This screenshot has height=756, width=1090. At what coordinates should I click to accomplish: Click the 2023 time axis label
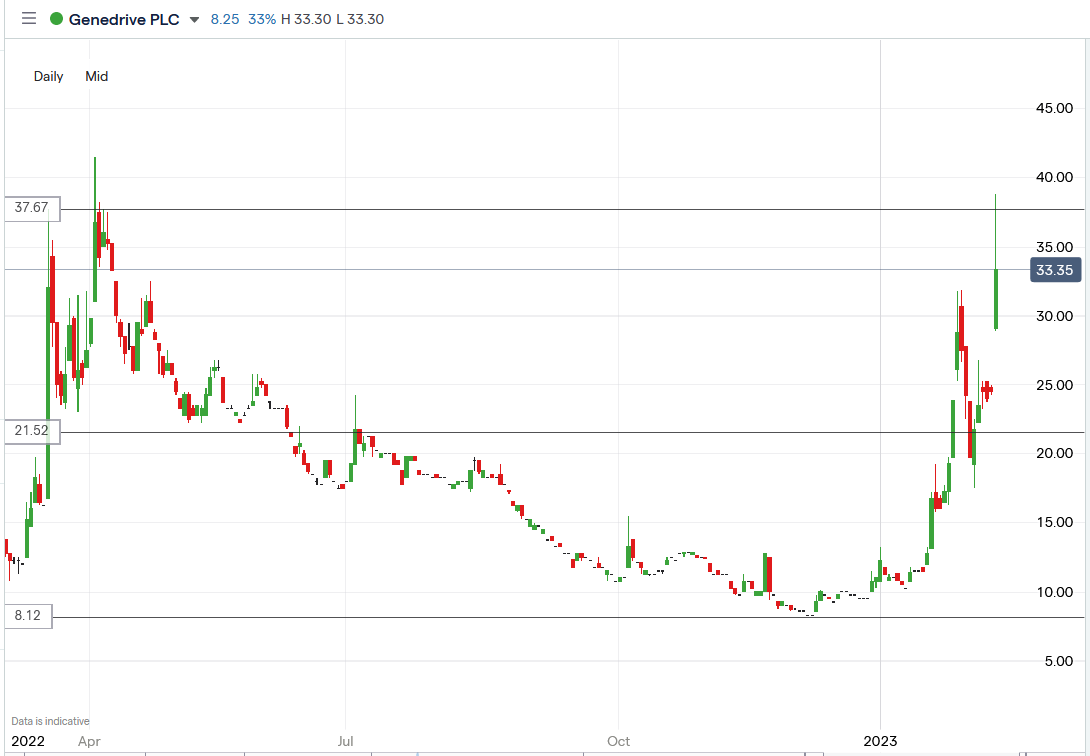click(x=881, y=741)
